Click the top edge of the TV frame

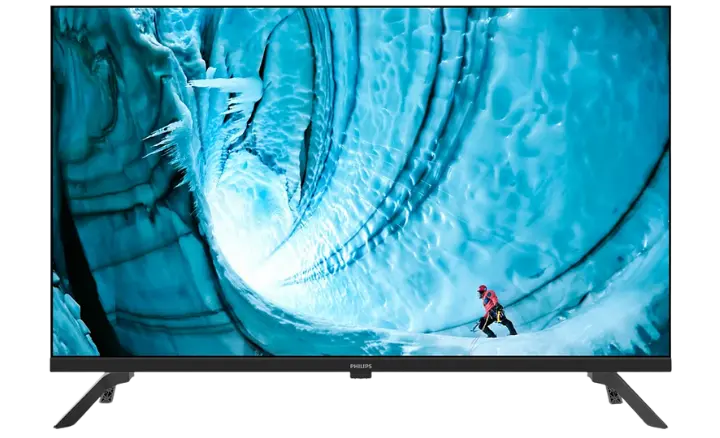pyautogui.click(x=360, y=6)
